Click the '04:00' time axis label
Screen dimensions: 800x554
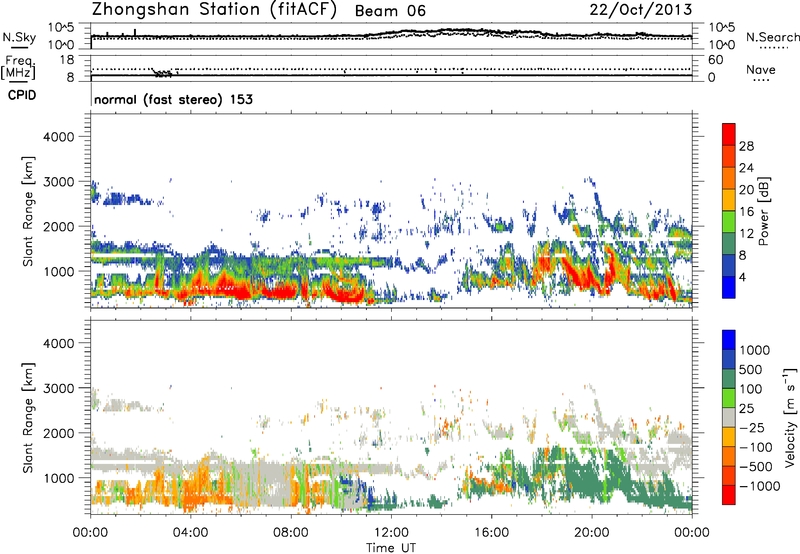190,533
